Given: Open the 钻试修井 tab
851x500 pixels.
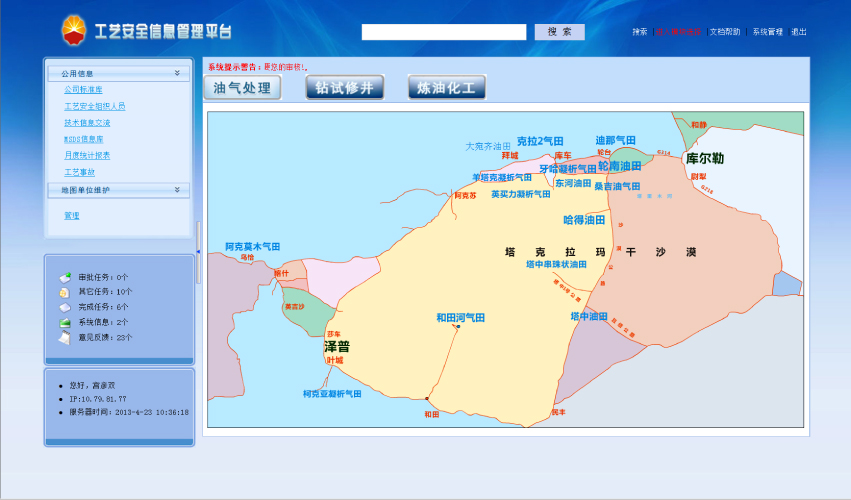Looking at the screenshot, I should [x=344, y=88].
